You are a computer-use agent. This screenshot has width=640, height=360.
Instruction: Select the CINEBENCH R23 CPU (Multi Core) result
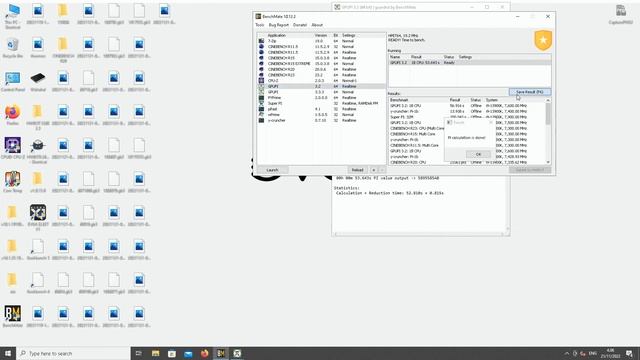tap(467, 128)
